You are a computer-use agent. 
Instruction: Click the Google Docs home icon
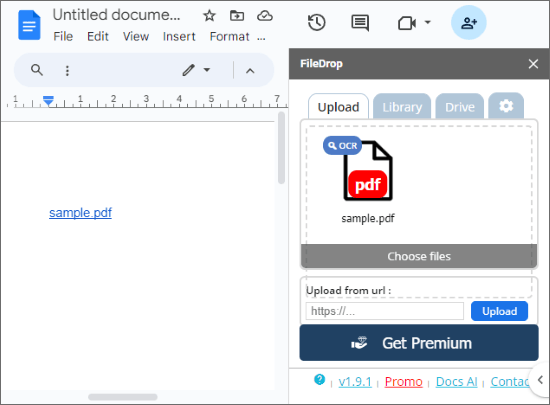pos(29,25)
